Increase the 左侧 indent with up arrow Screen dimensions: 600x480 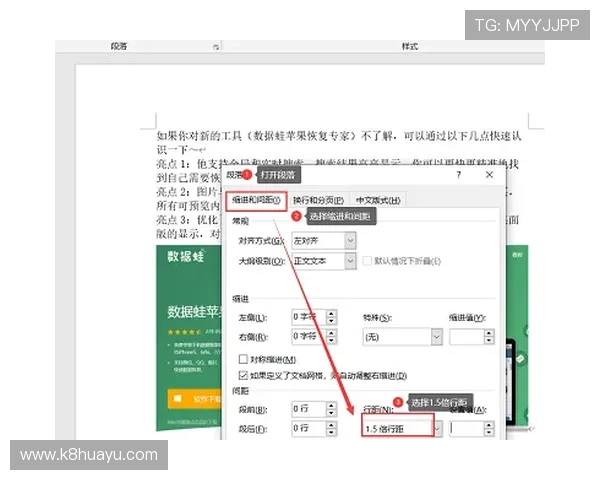(x=331, y=313)
